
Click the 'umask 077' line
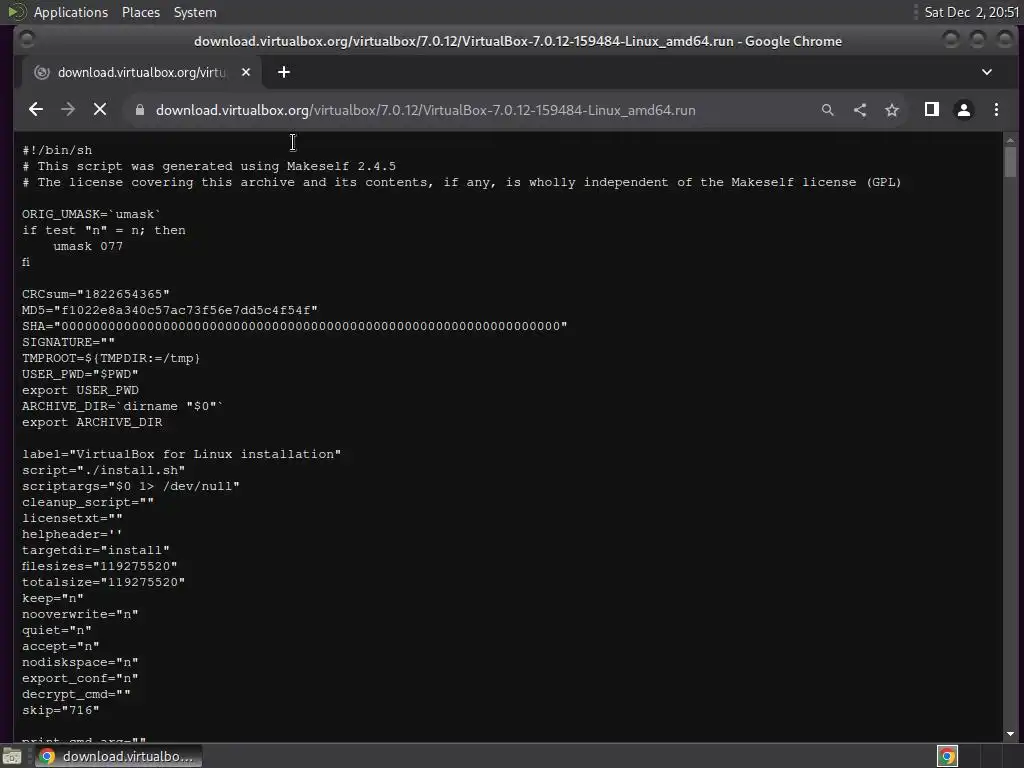click(x=88, y=246)
